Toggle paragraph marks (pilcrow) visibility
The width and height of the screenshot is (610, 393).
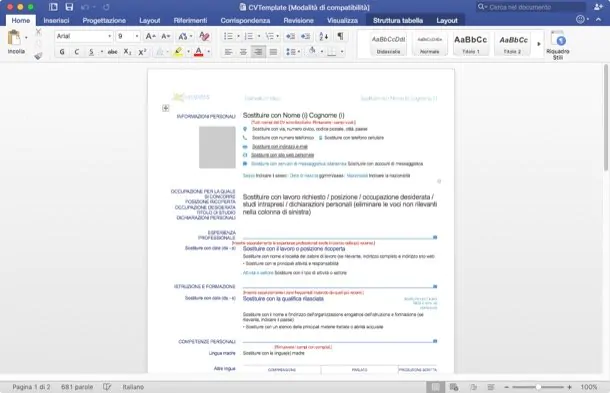point(340,36)
